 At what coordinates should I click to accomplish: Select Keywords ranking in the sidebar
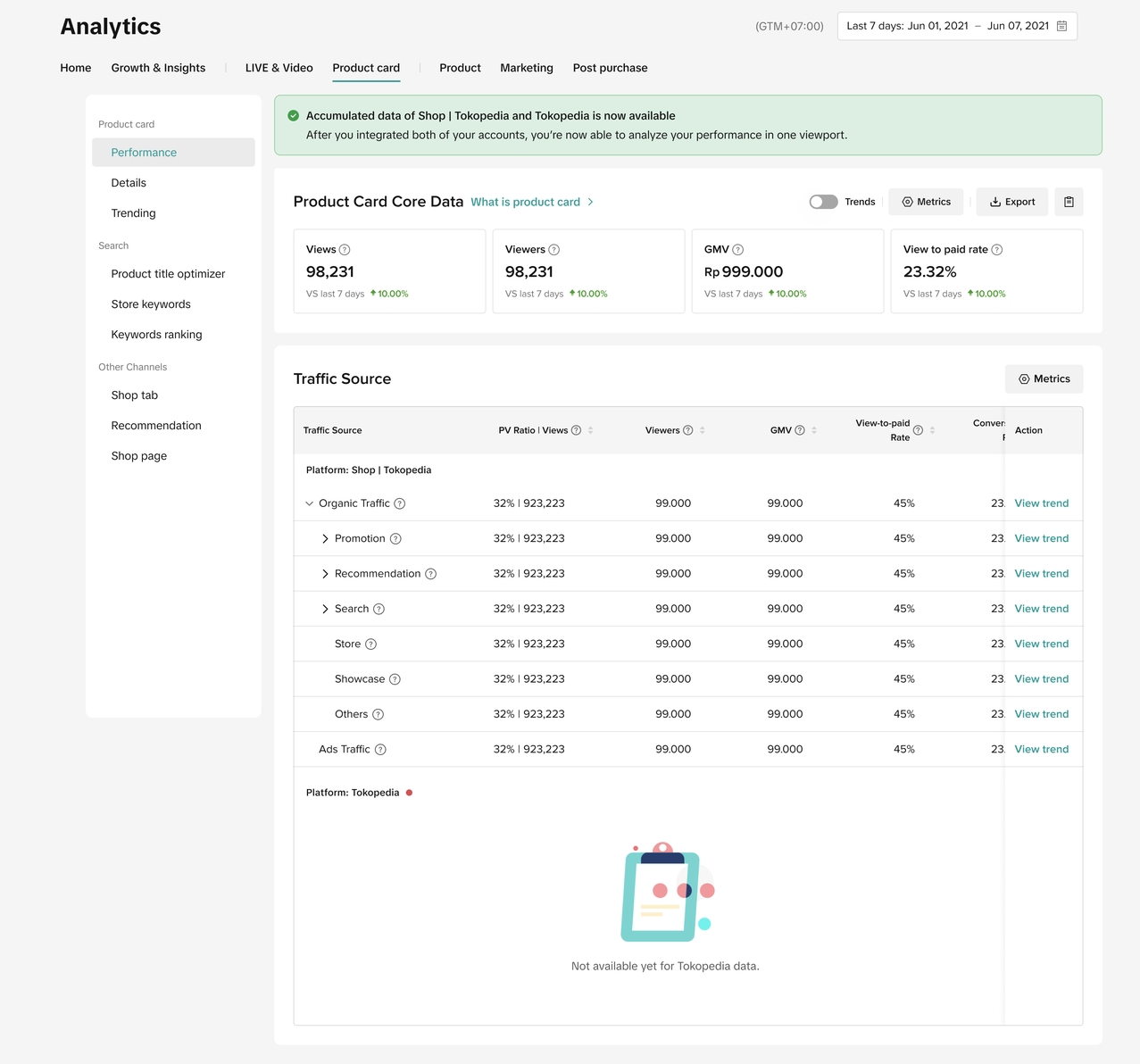click(x=156, y=335)
